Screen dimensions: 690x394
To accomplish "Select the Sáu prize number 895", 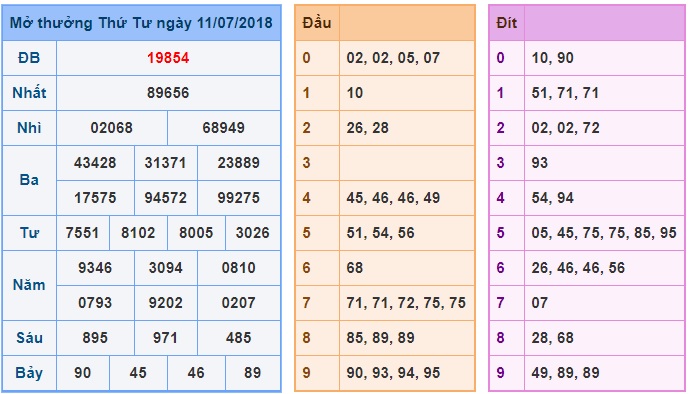I will [95, 338].
